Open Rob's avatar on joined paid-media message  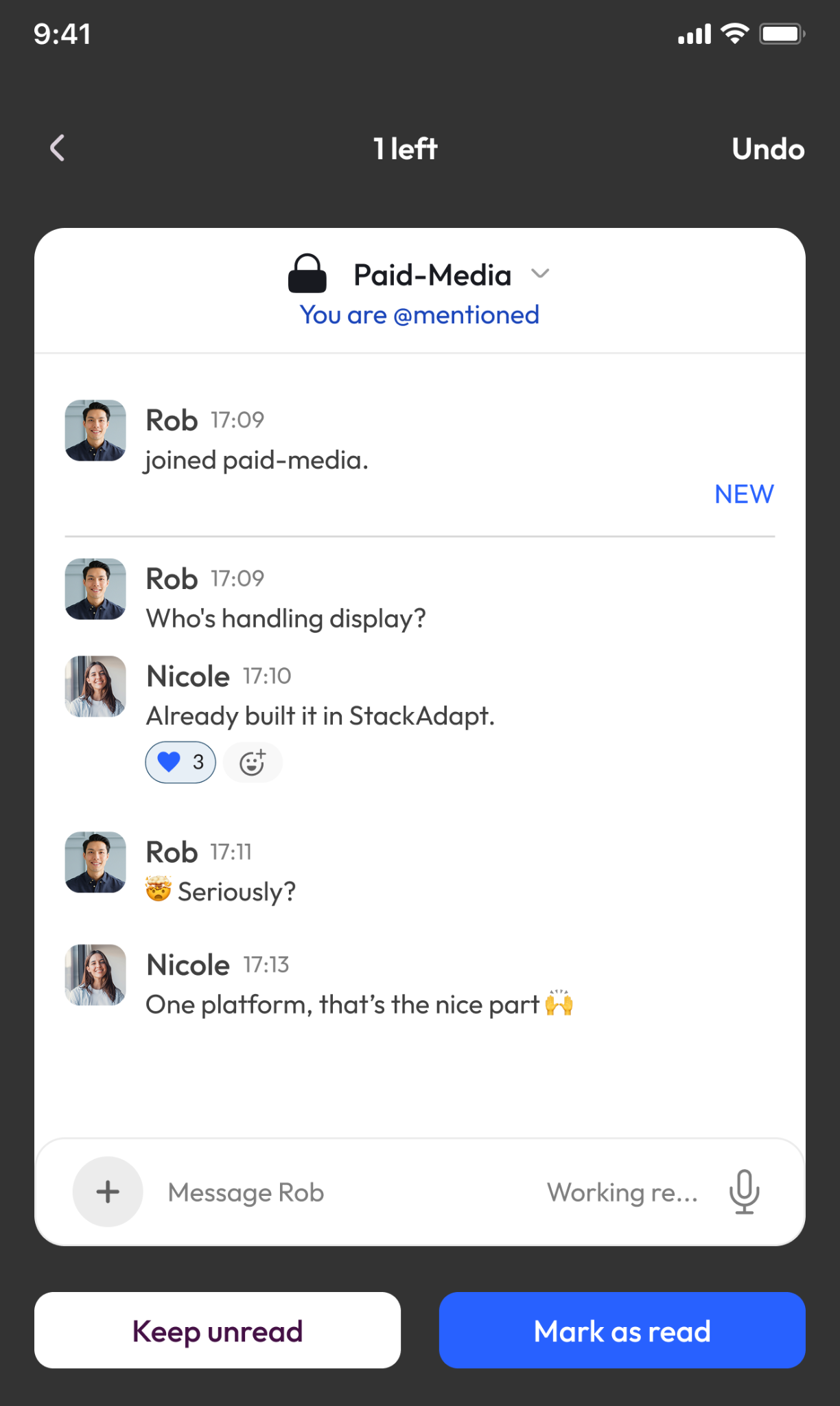(x=95, y=430)
